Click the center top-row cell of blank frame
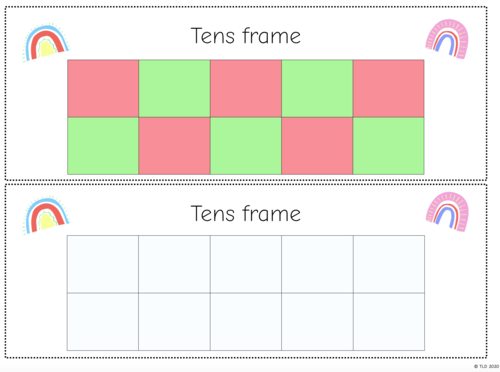 click(246, 264)
